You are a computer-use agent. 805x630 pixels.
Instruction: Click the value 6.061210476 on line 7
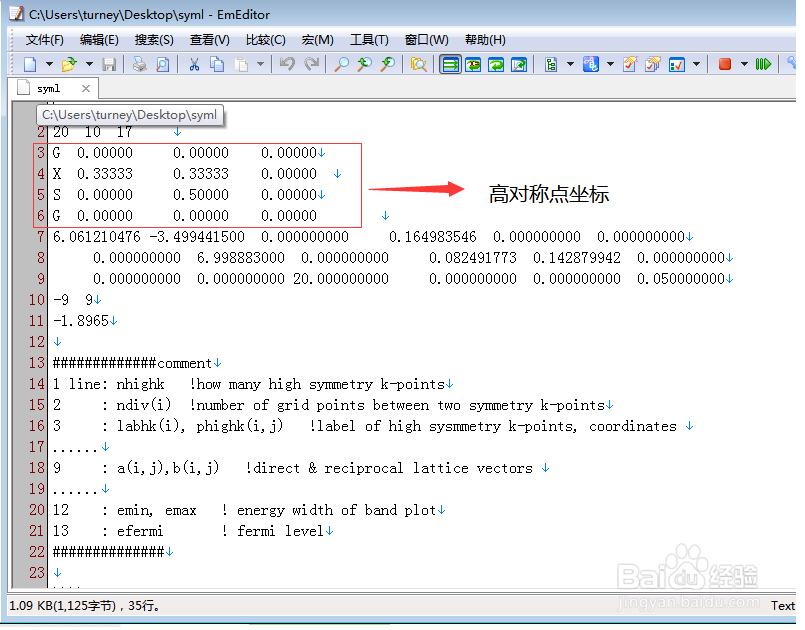pos(97,237)
